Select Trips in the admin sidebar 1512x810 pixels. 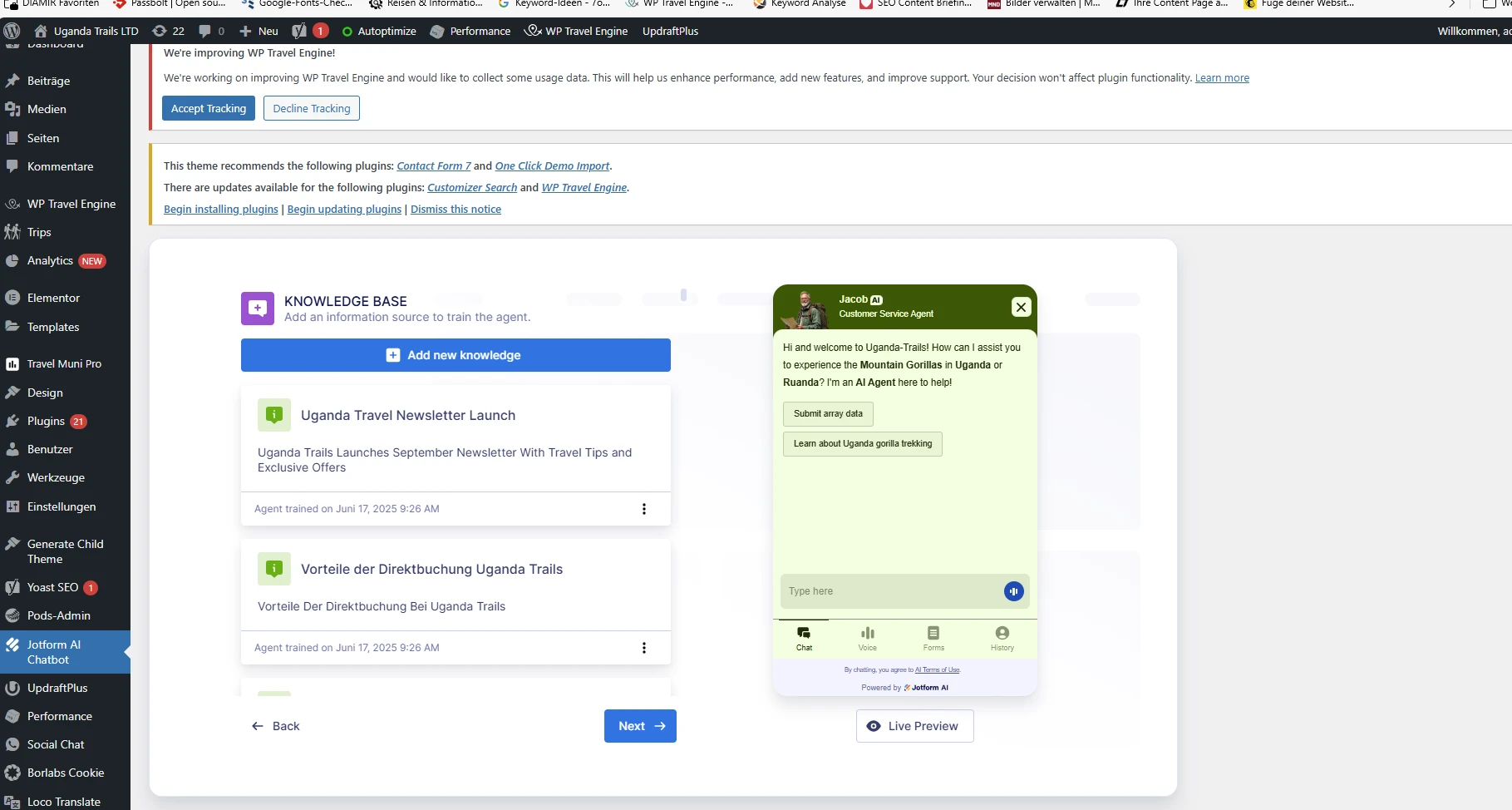[x=39, y=232]
